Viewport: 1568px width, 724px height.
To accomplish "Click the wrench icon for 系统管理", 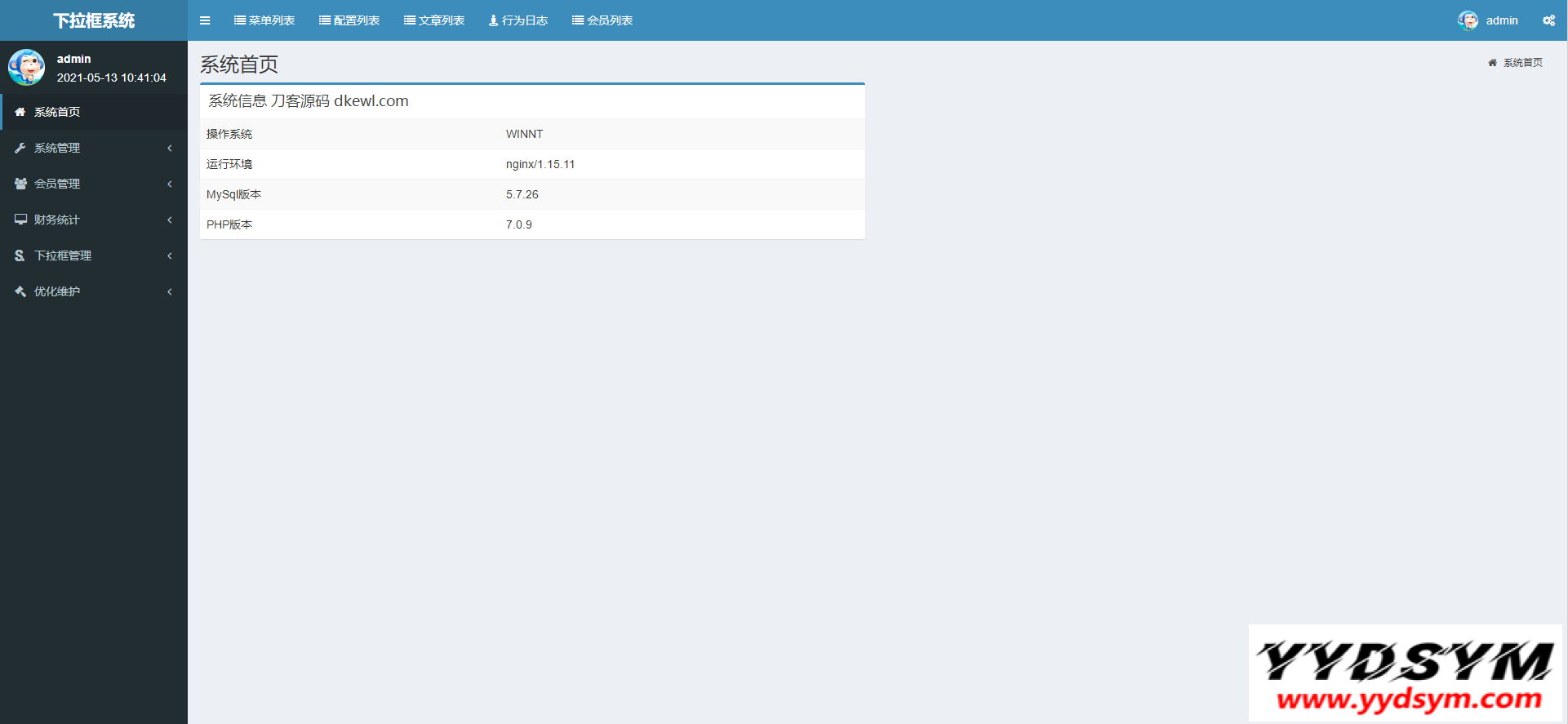I will [x=20, y=148].
